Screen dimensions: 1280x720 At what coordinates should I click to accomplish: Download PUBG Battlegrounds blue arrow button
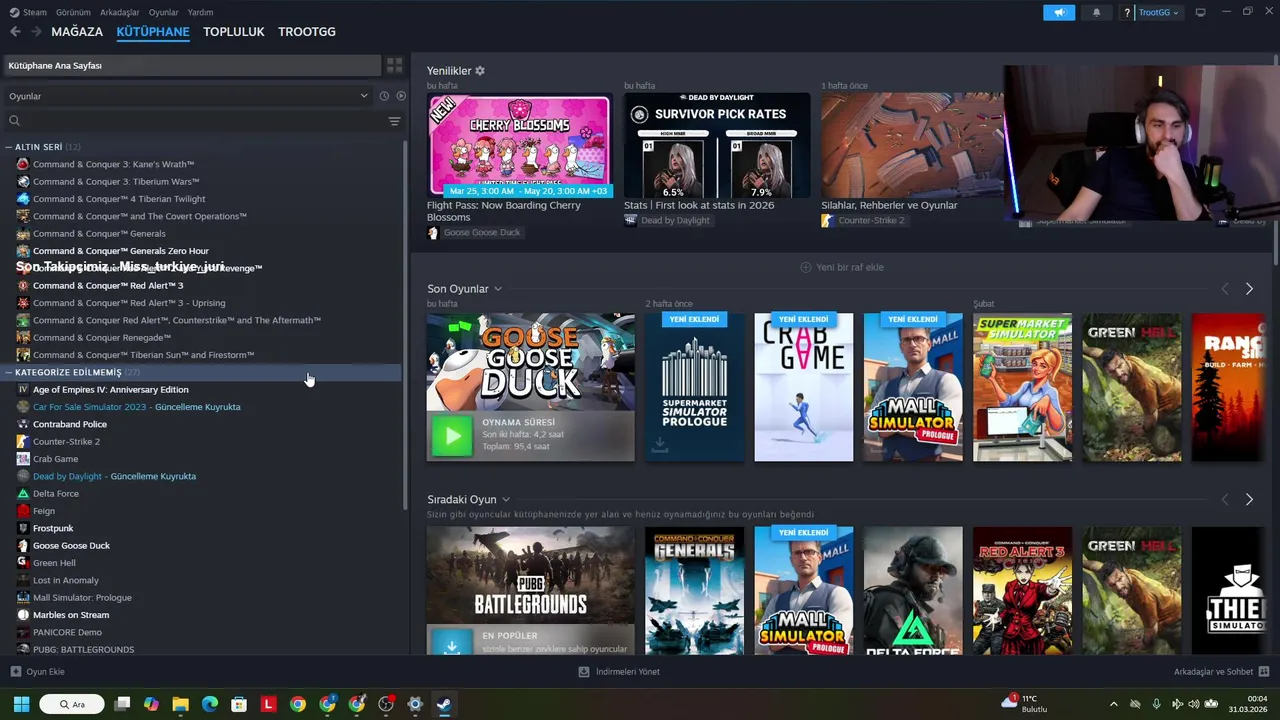pyautogui.click(x=452, y=645)
